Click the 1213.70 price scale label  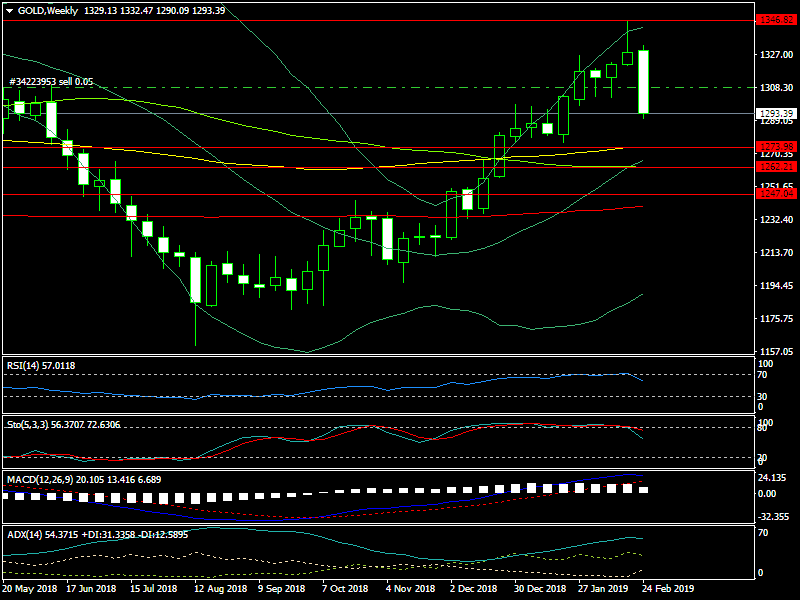pyautogui.click(x=777, y=253)
